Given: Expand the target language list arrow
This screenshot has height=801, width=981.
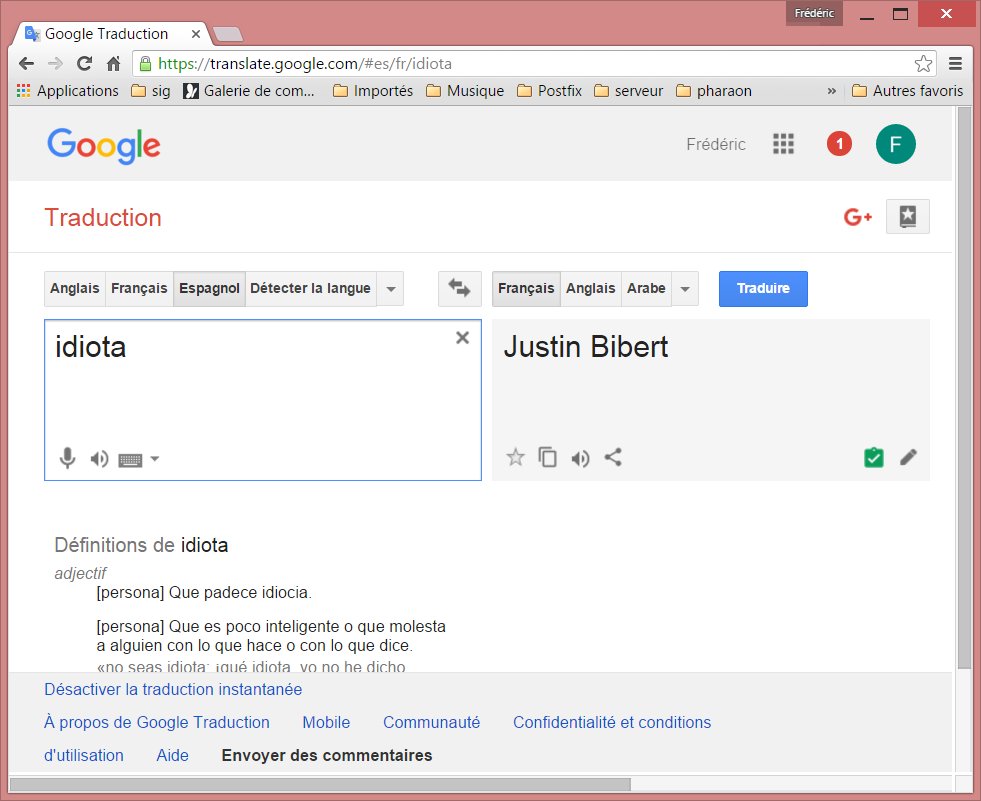Looking at the screenshot, I should (x=686, y=289).
